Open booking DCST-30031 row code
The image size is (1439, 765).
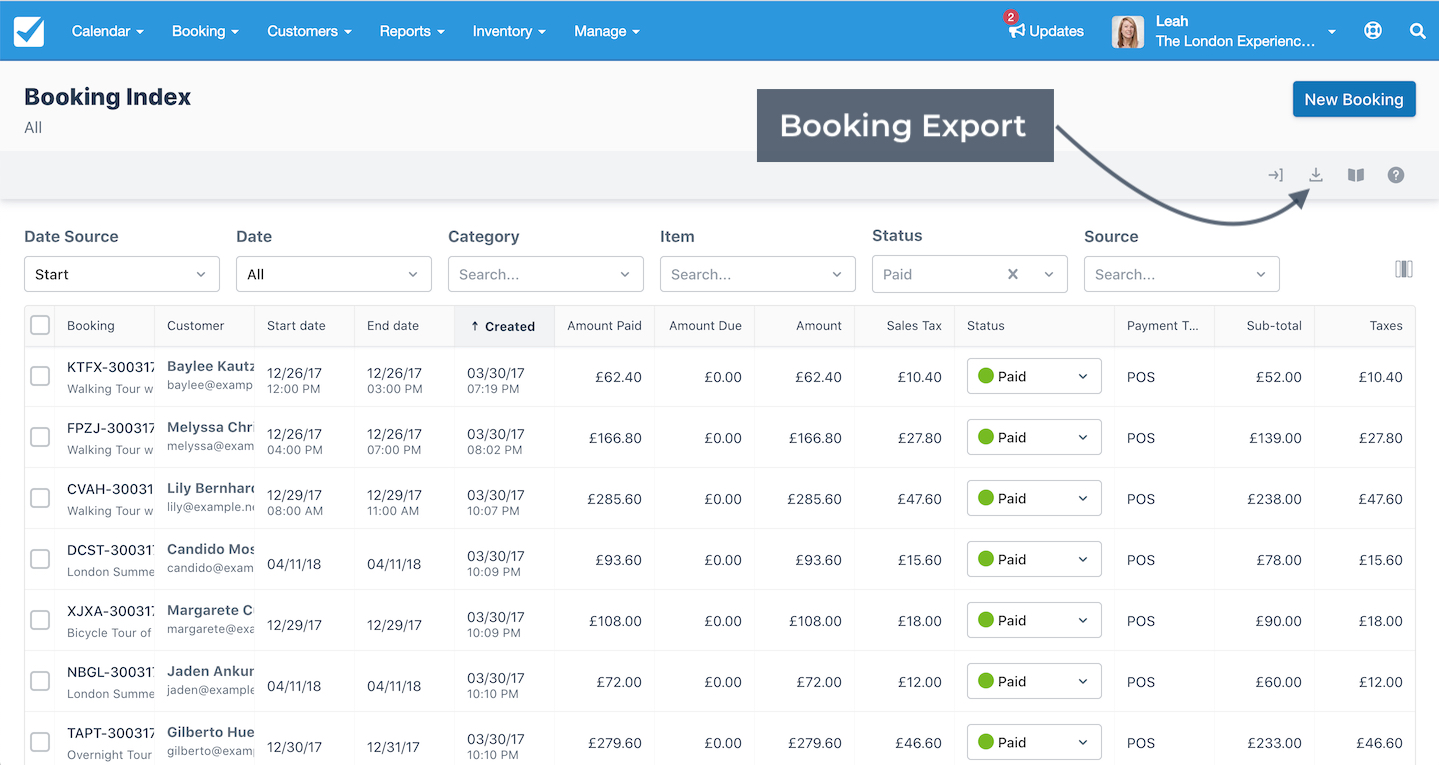[x=111, y=549]
